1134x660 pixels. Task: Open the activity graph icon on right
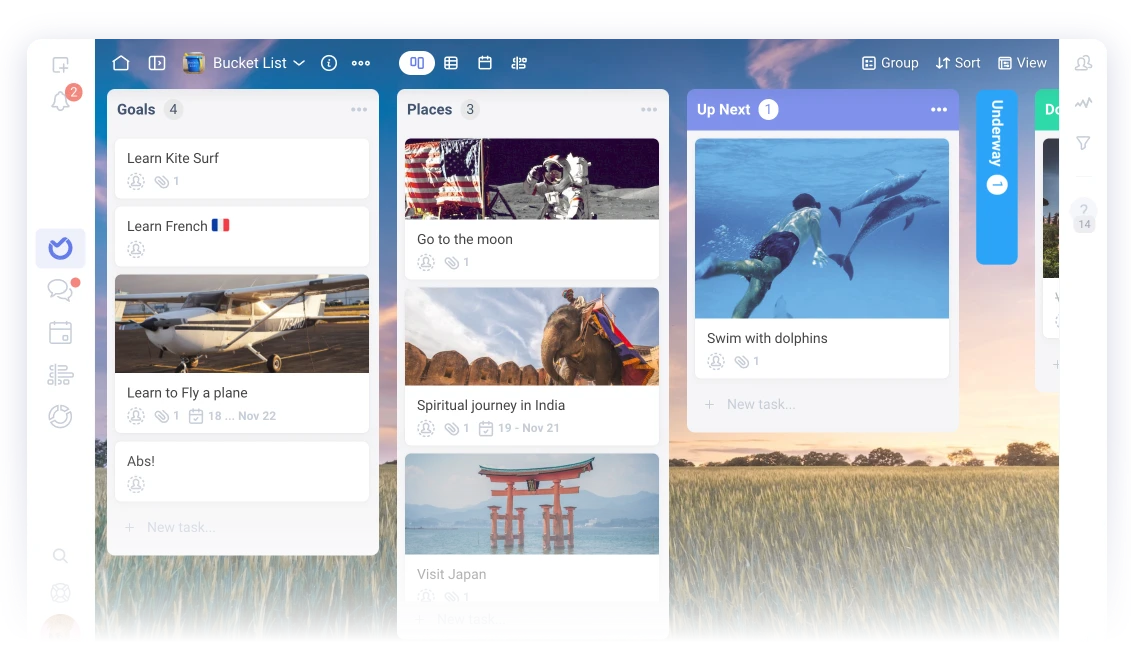coord(1083,103)
